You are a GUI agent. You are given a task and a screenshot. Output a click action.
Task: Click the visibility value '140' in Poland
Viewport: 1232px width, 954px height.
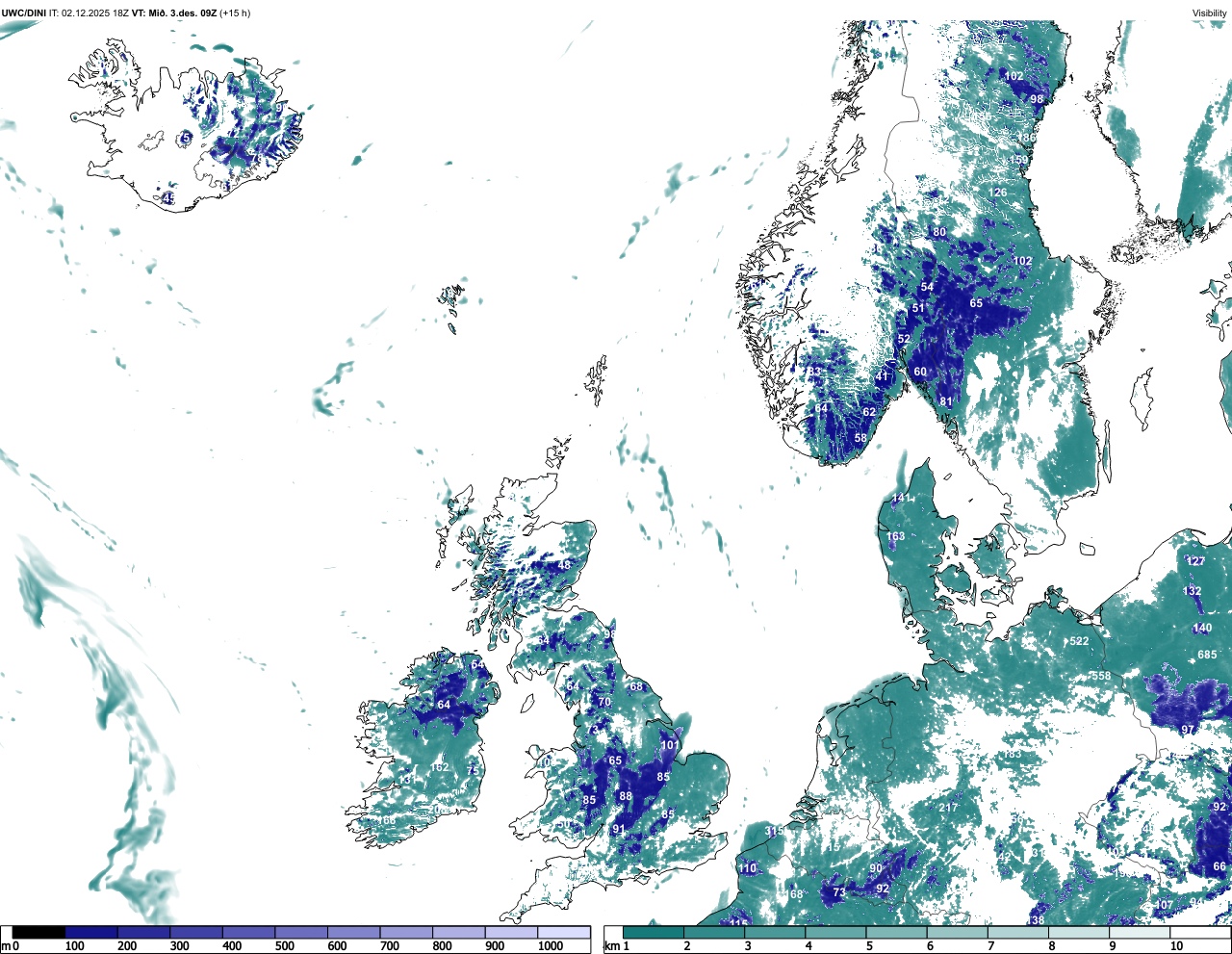click(x=1202, y=628)
